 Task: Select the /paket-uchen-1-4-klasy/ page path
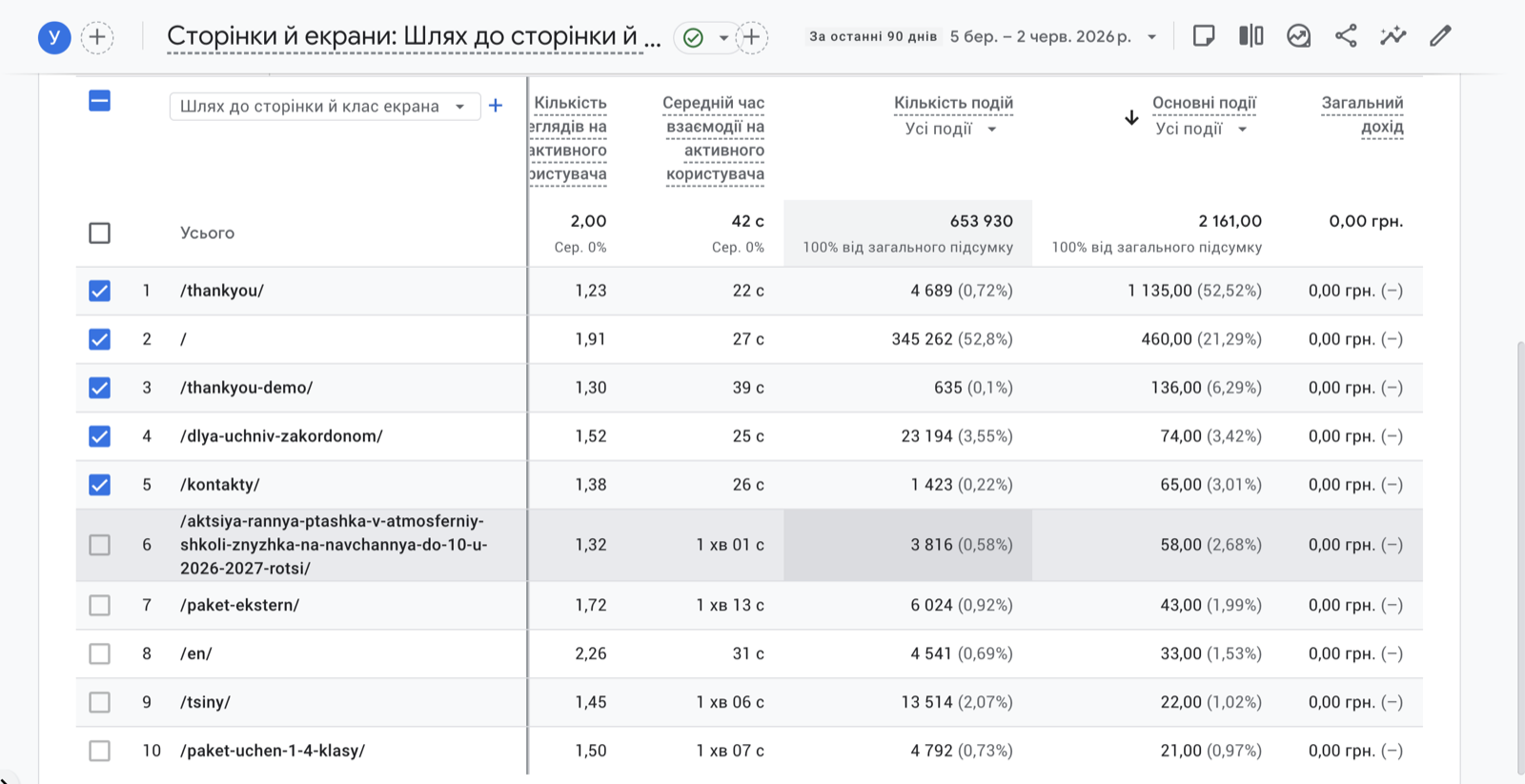[x=273, y=751]
